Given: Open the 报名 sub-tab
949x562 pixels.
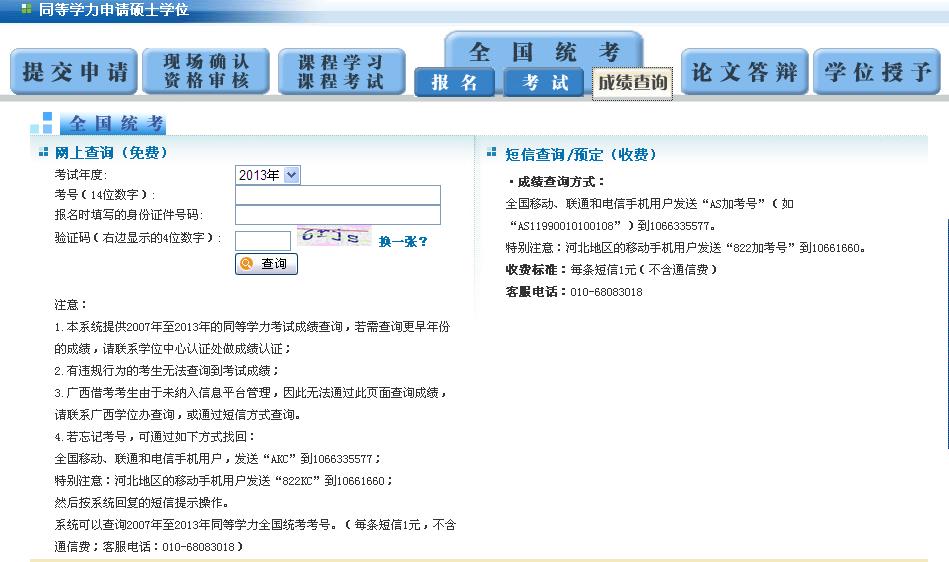Looking at the screenshot, I should [455, 83].
